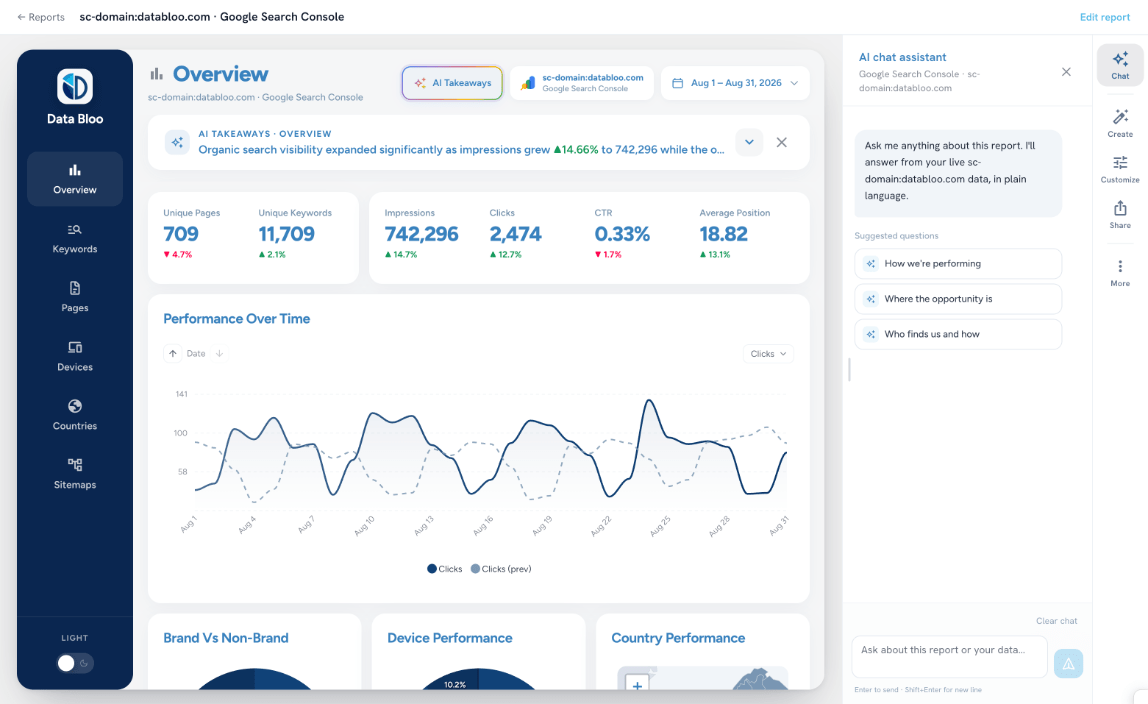Click the Aug 25 label on chart axis
Screen dimensions: 1148x704
(x=660, y=526)
